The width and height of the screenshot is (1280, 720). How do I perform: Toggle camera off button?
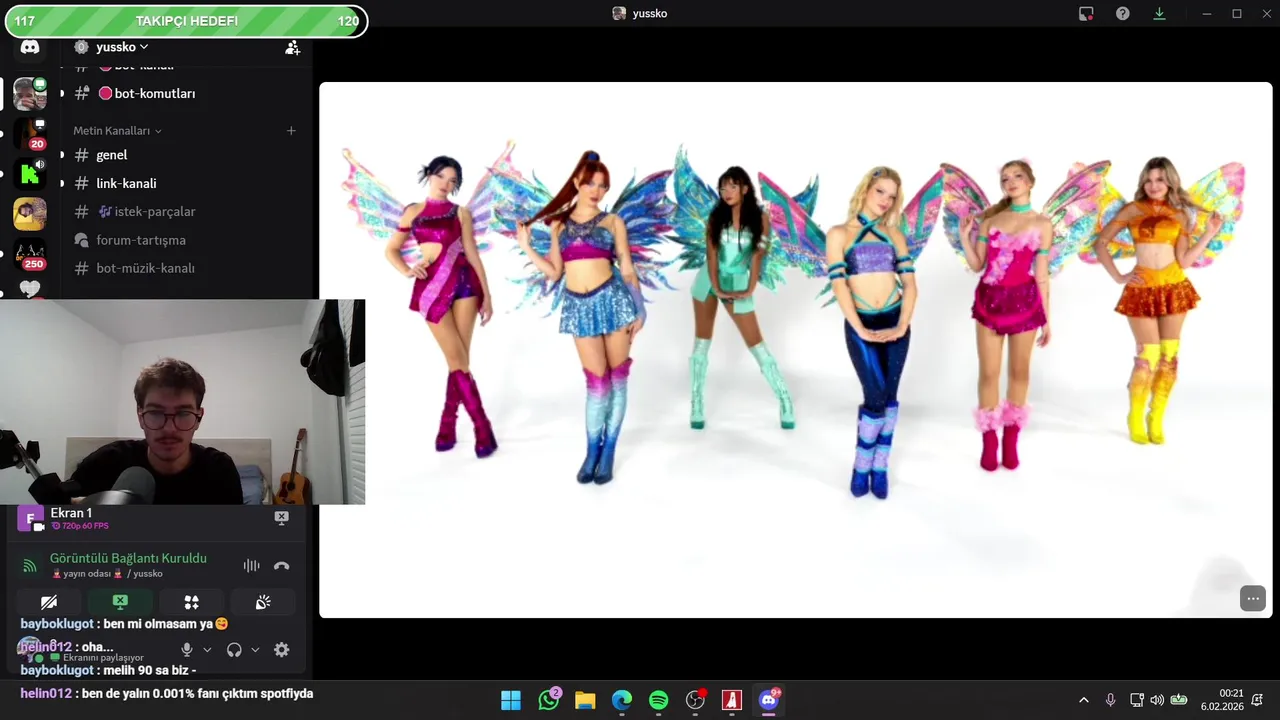pos(48,602)
